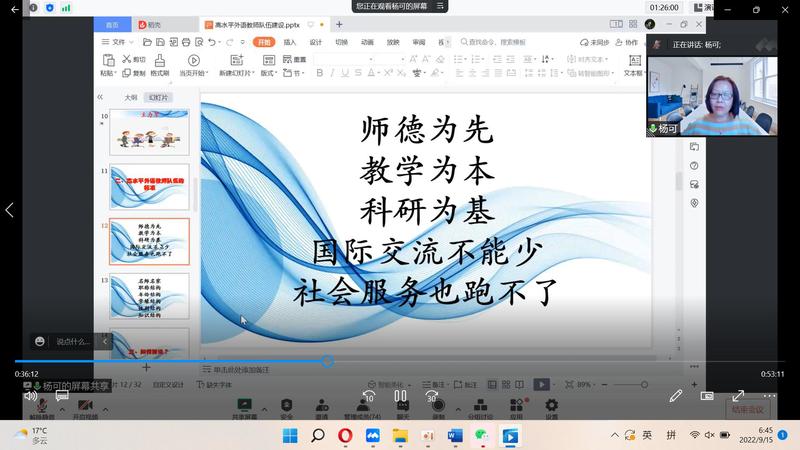The width and height of the screenshot is (800, 450).
Task: Click the pen annotation icon in player
Action: pyautogui.click(x=676, y=397)
